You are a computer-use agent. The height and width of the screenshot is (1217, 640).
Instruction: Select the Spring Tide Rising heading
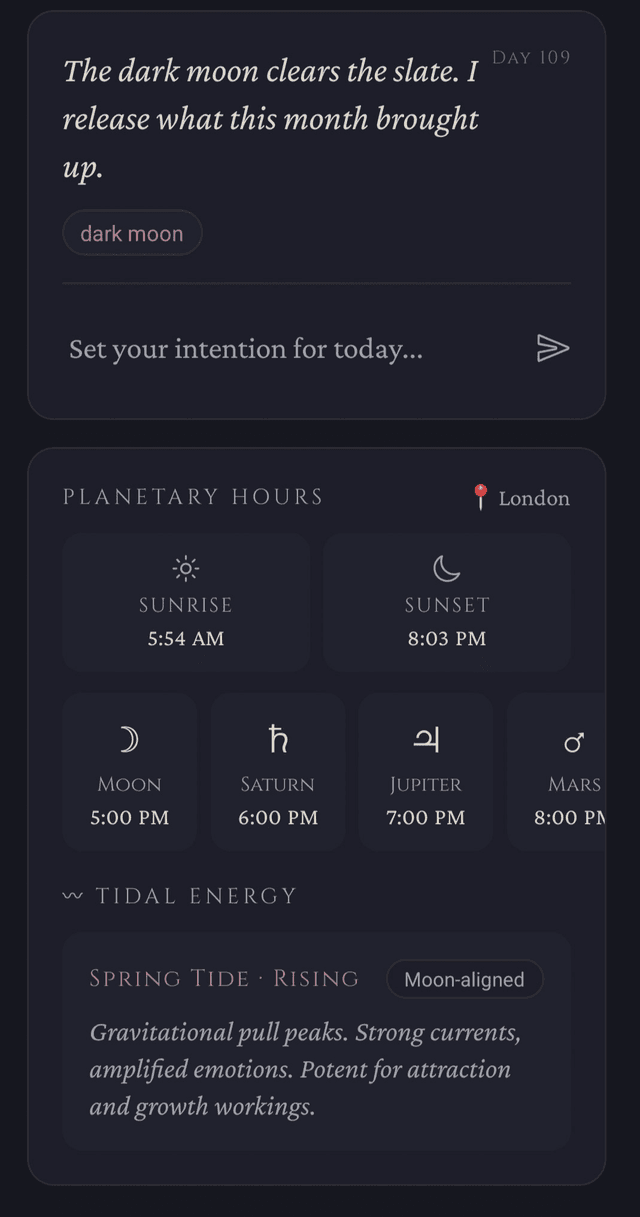(224, 978)
